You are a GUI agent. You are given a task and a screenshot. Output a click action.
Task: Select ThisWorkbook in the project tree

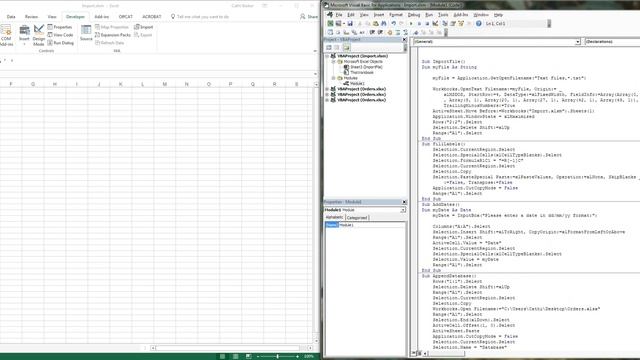(362, 72)
